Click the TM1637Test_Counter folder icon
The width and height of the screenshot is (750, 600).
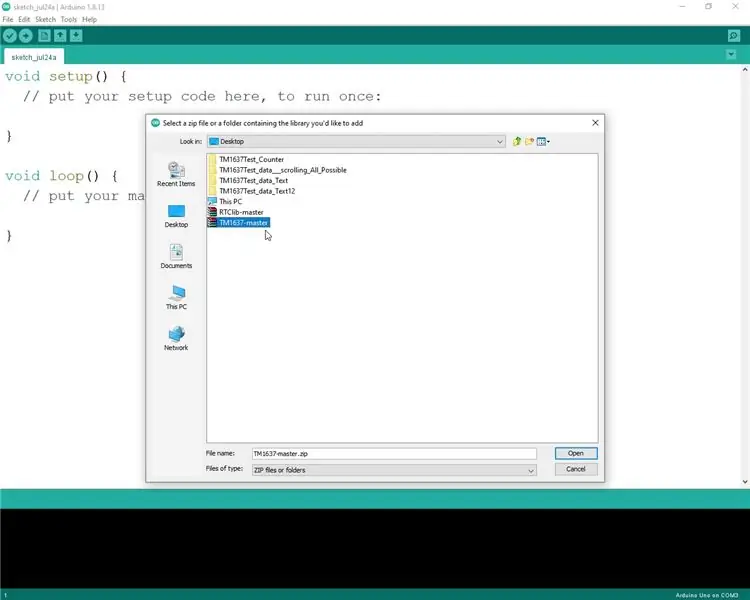point(213,159)
